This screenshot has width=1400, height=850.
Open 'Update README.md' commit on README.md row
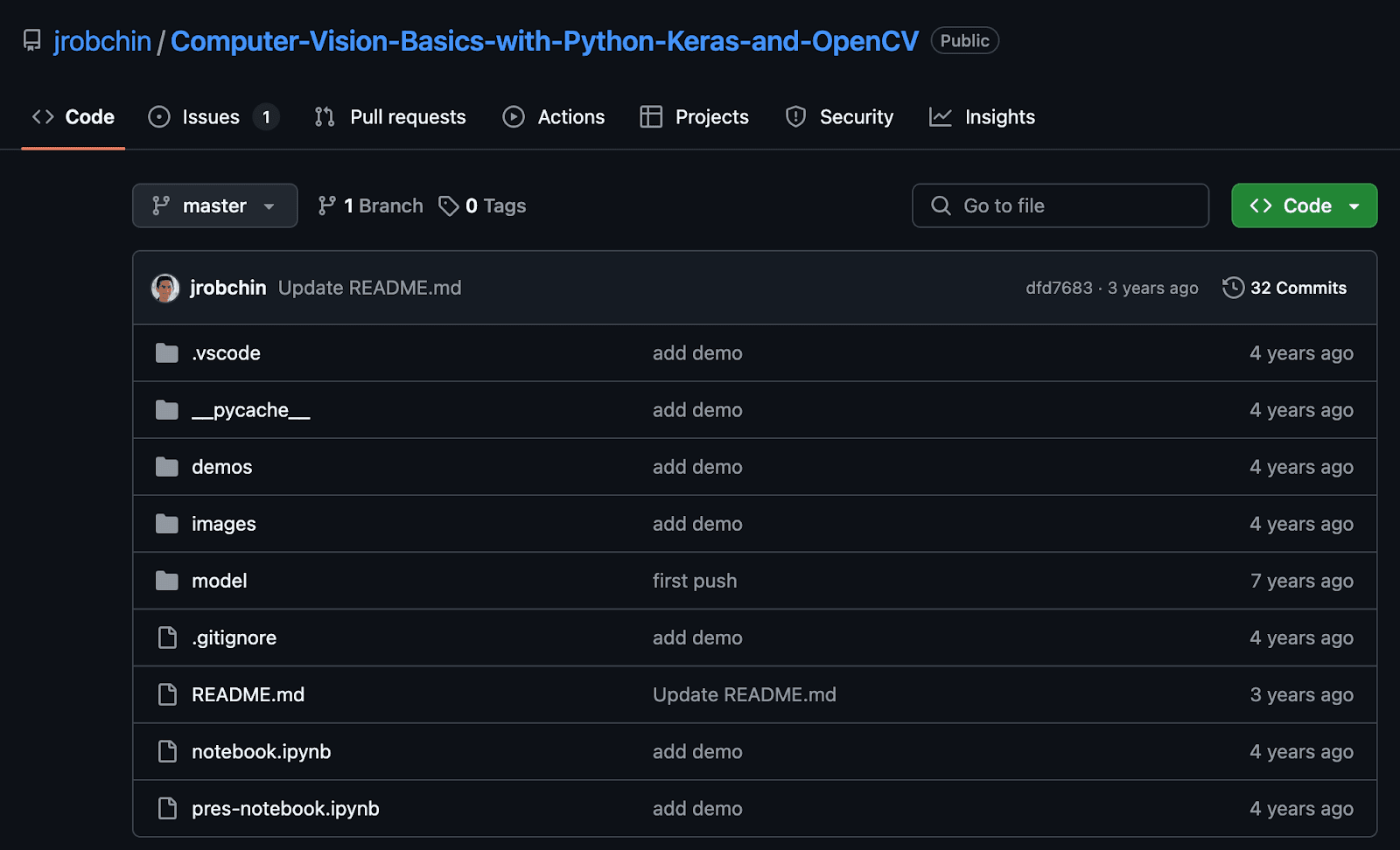[745, 694]
